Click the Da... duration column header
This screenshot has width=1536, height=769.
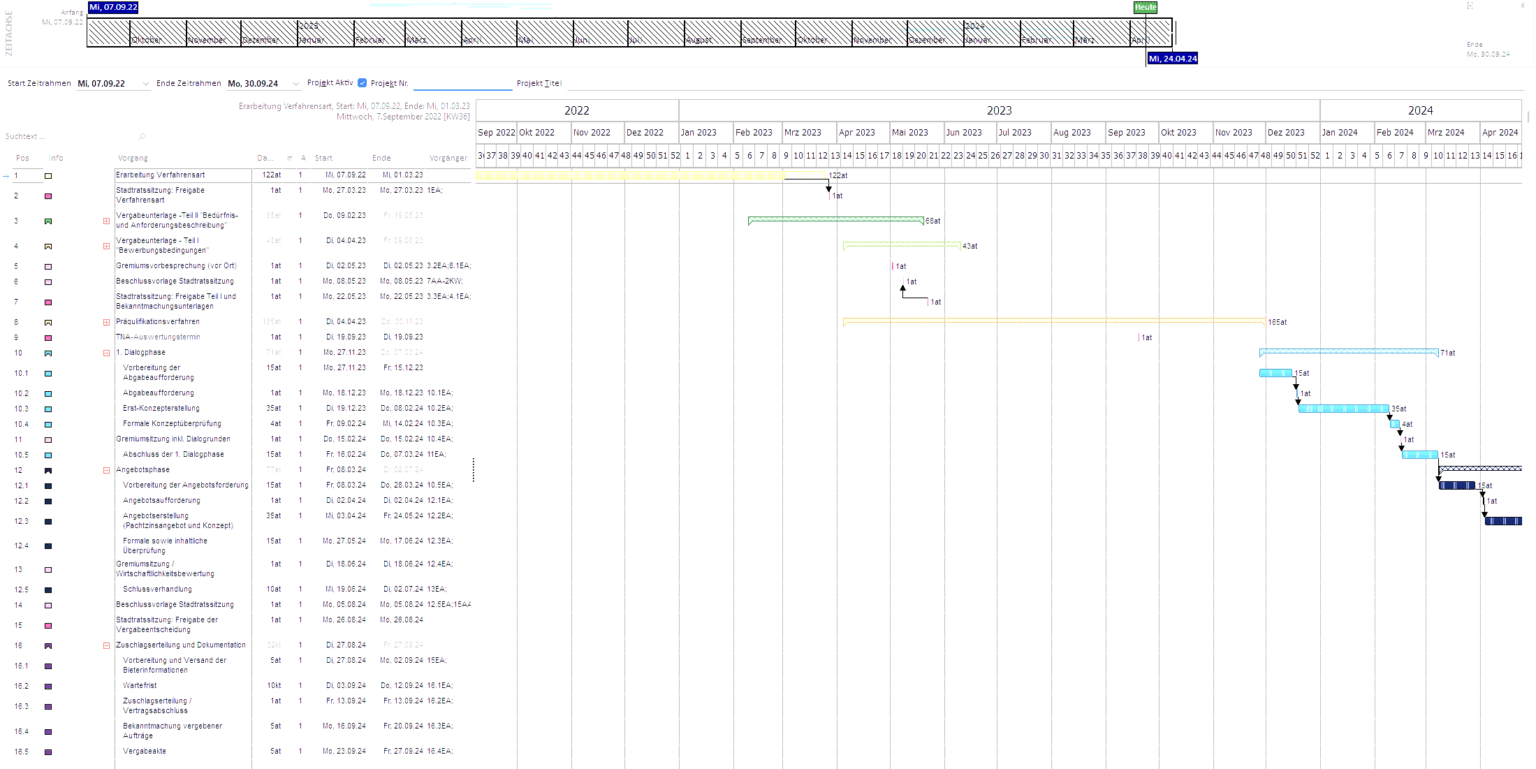[265, 158]
